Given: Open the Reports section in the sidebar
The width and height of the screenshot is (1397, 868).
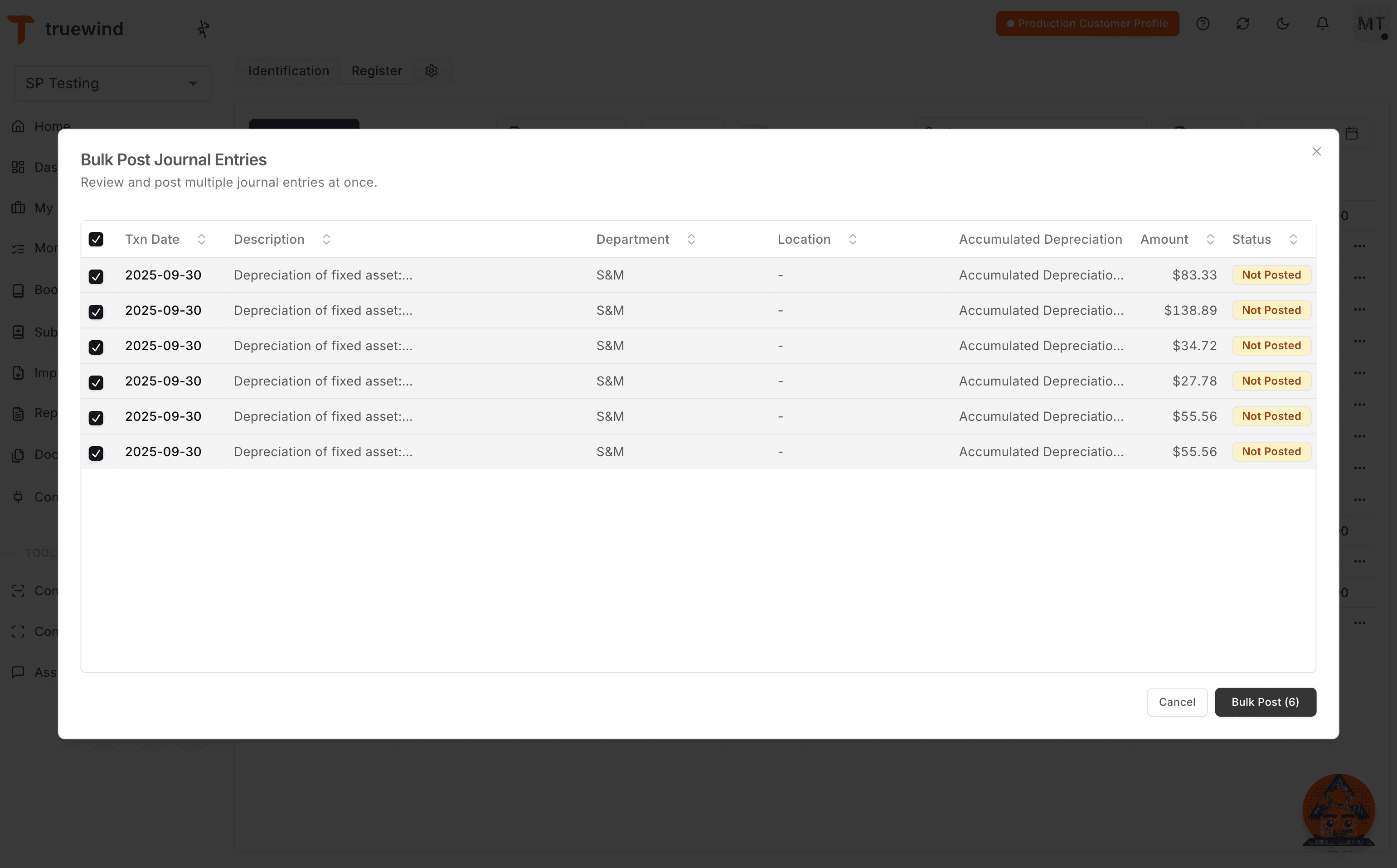Looking at the screenshot, I should (x=17, y=413).
